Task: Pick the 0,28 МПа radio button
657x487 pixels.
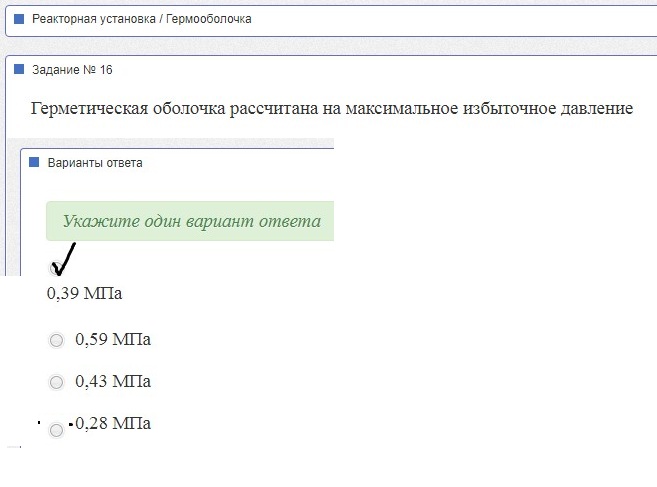Action: click(57, 430)
